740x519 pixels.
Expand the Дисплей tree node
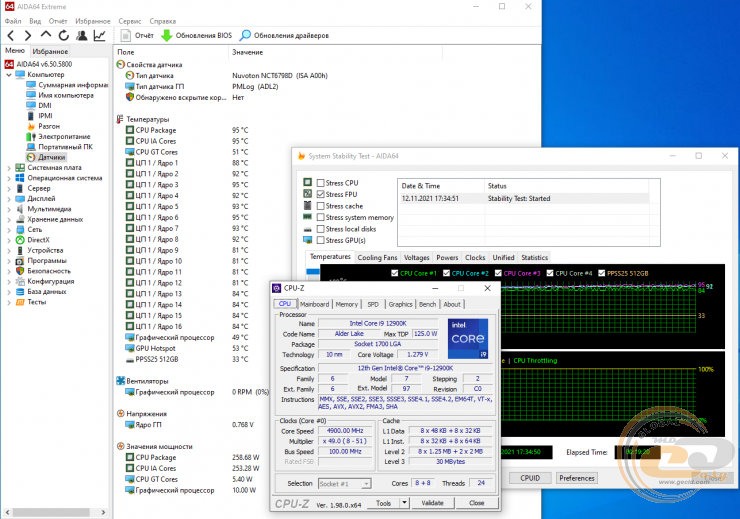click(8, 199)
